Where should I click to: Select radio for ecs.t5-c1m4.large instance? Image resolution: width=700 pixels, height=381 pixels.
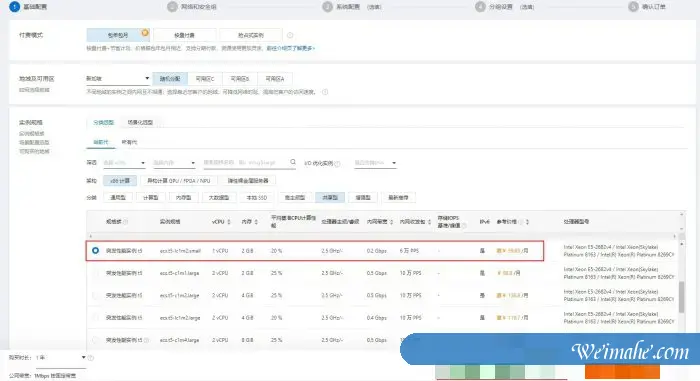[96, 340]
